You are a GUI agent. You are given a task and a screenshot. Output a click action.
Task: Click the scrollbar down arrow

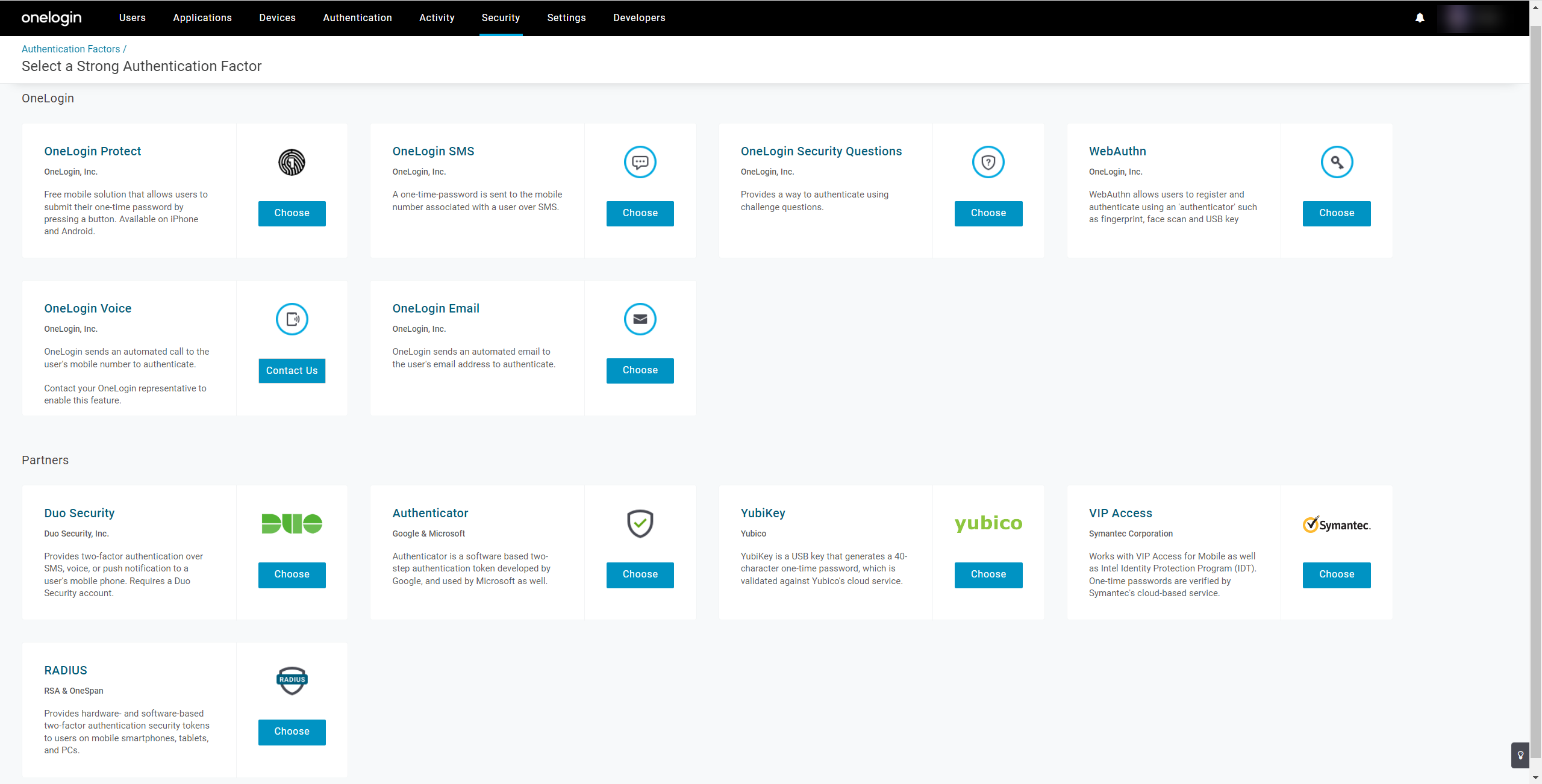[1535, 778]
